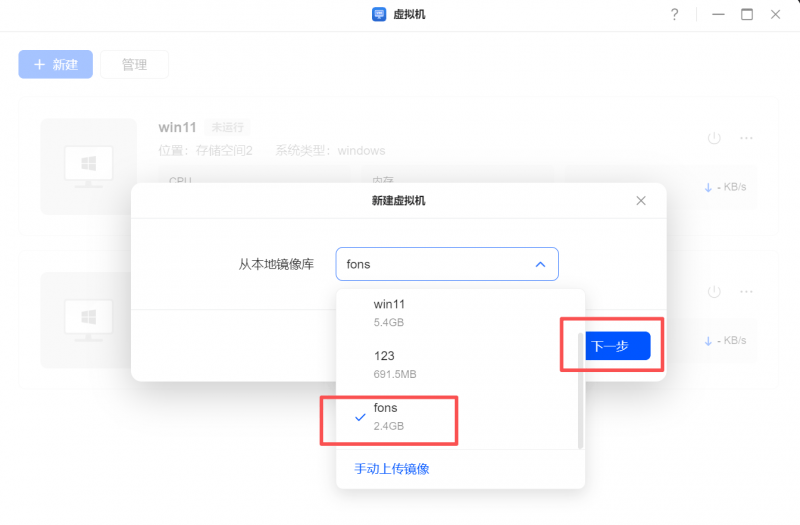Click the help question mark icon
The width and height of the screenshot is (800, 525).
[675, 15]
